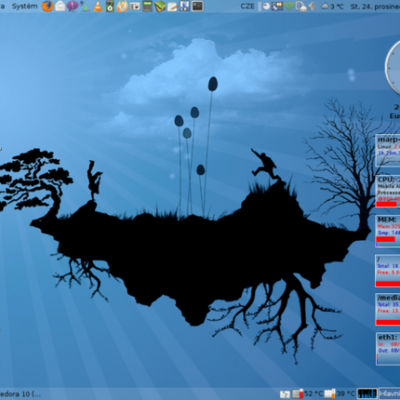Click the show desktop icon in bottom panel

pos(285,394)
